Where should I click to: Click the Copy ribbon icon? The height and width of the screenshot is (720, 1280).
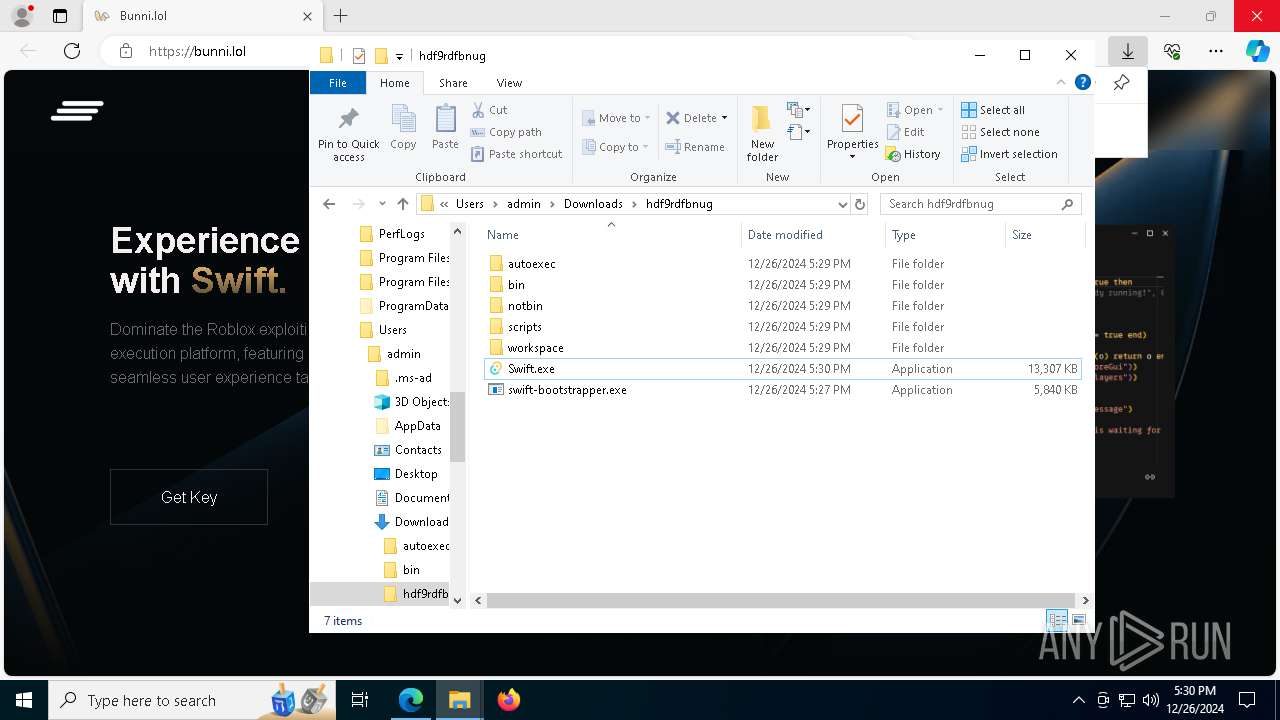pyautogui.click(x=404, y=128)
